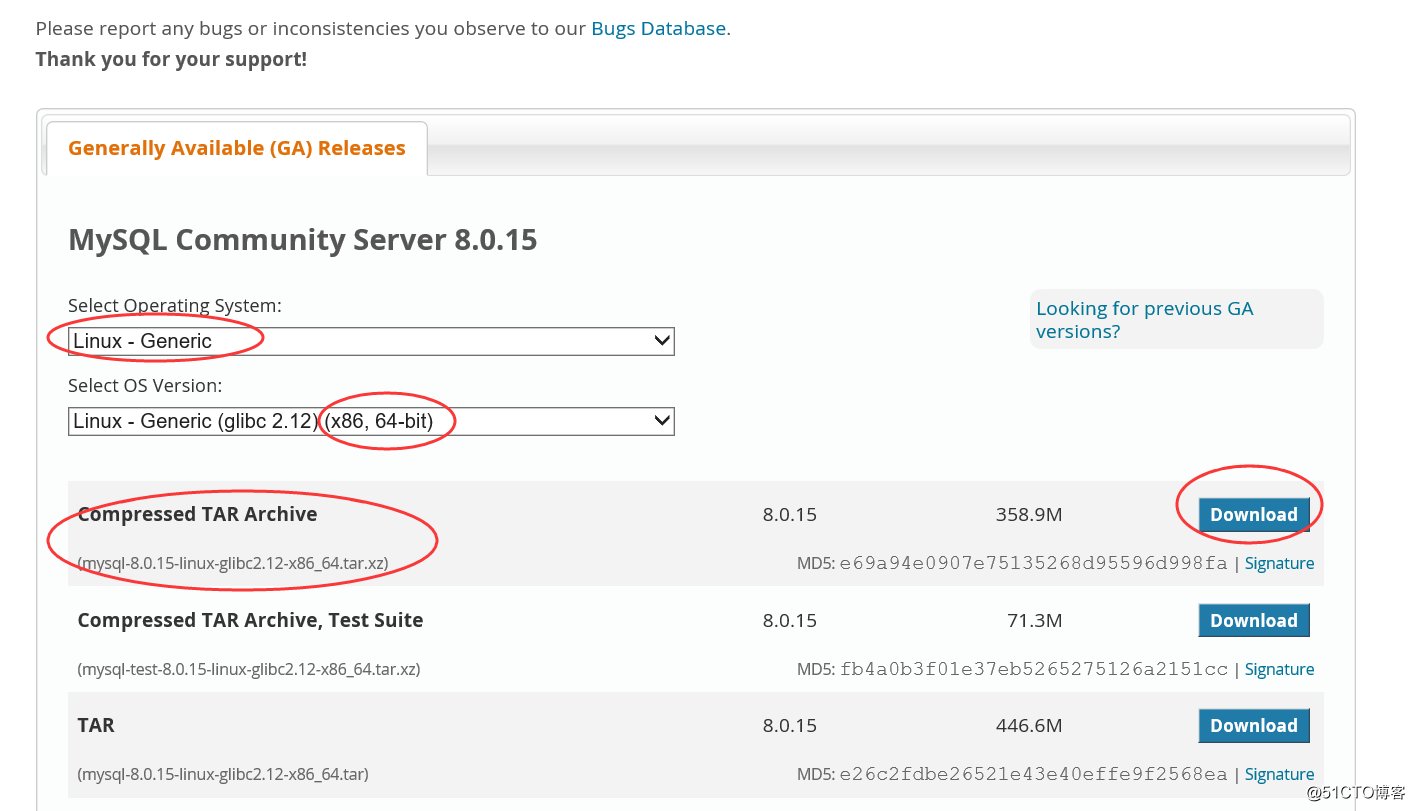Select MD5 hash fb4a0b3f01e37eb5265275126a2151cc

[x=1033, y=669]
